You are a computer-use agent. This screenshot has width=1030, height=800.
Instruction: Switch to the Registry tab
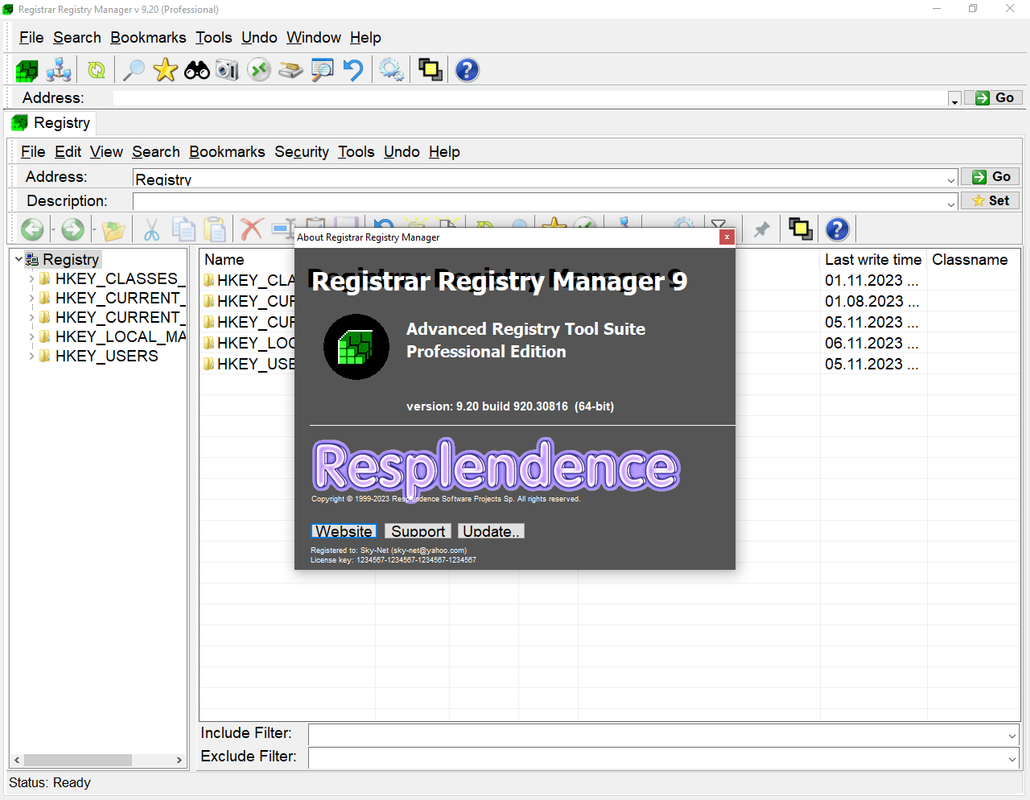(52, 123)
